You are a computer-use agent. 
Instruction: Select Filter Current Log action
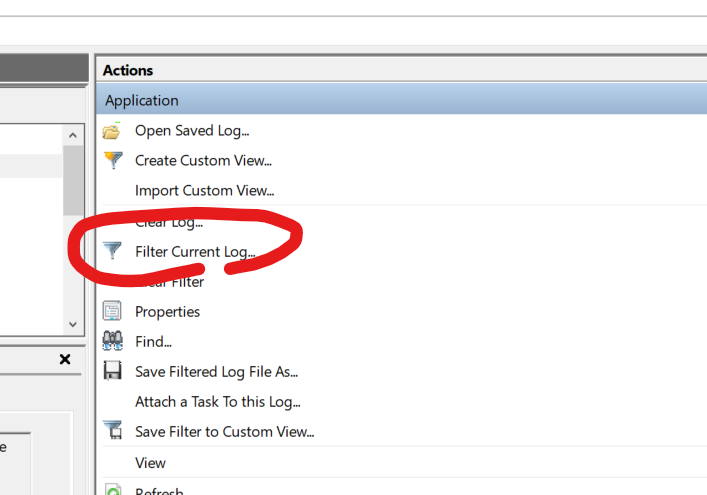(x=195, y=252)
